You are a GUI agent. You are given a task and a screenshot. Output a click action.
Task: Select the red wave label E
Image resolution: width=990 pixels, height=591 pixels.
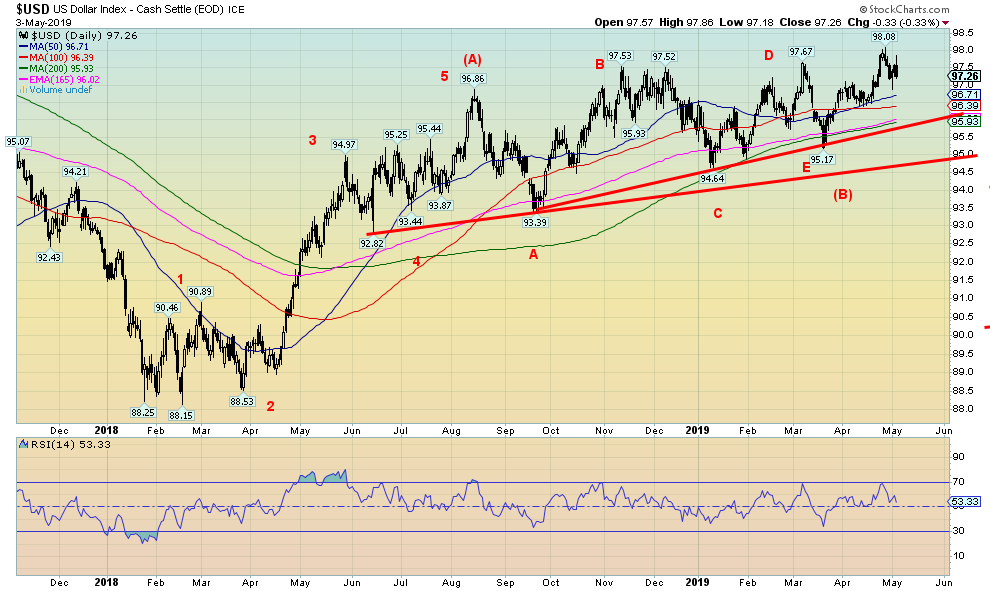pyautogui.click(x=805, y=169)
